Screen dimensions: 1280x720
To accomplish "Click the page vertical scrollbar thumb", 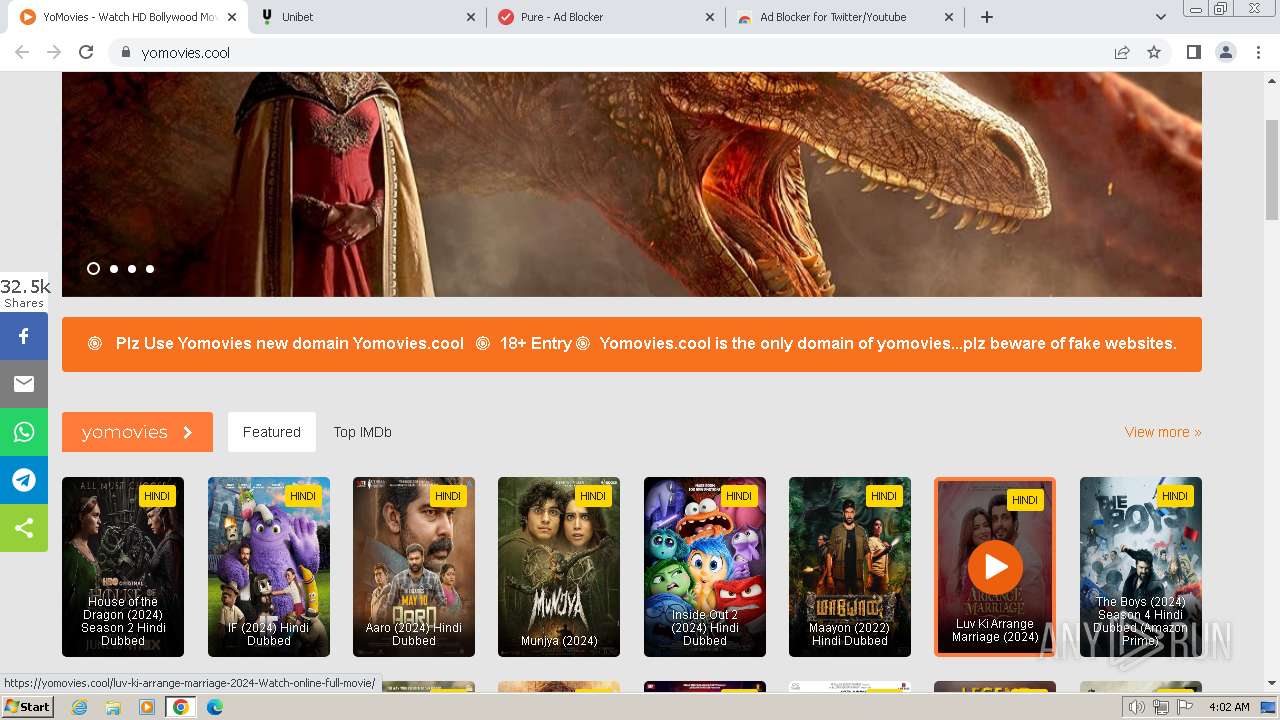I will pyautogui.click(x=1272, y=168).
